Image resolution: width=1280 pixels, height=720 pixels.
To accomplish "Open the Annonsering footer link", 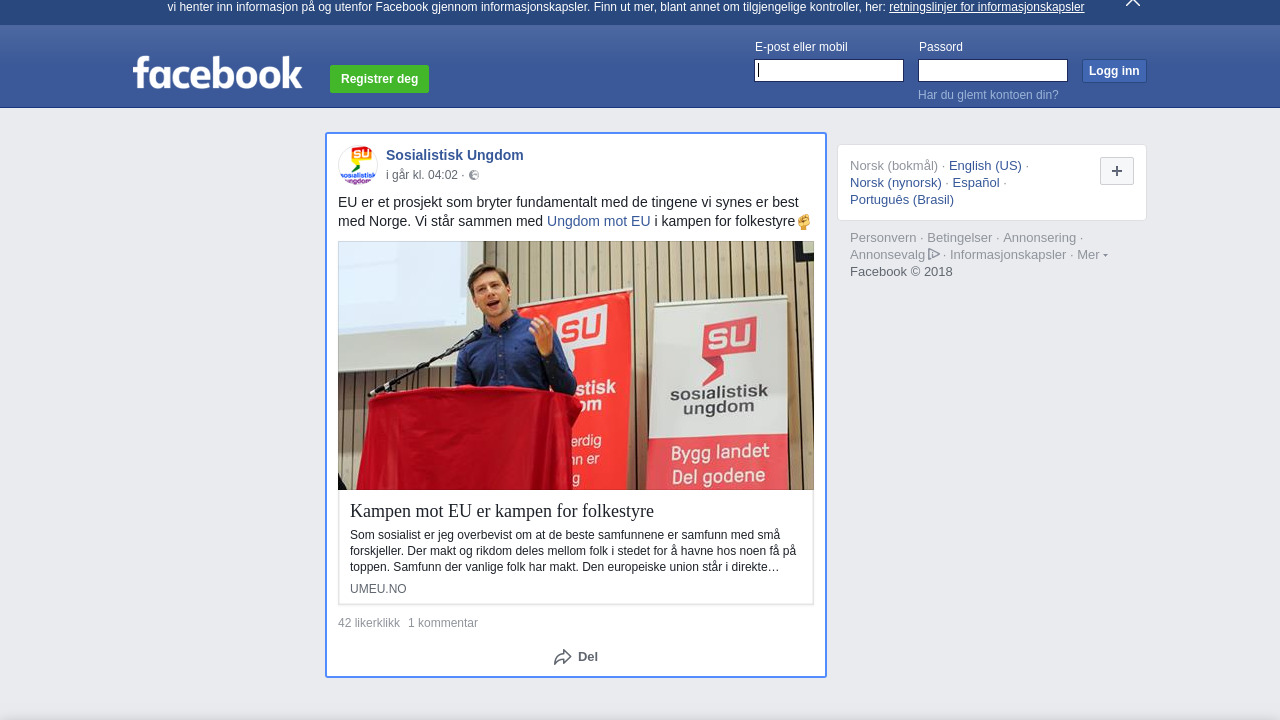I will point(1040,238).
